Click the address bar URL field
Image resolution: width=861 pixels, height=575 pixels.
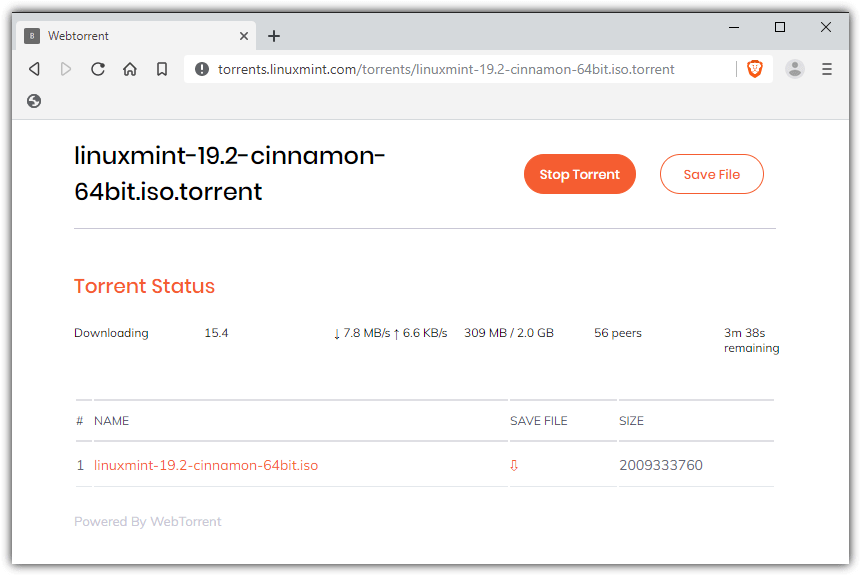pyautogui.click(x=450, y=69)
